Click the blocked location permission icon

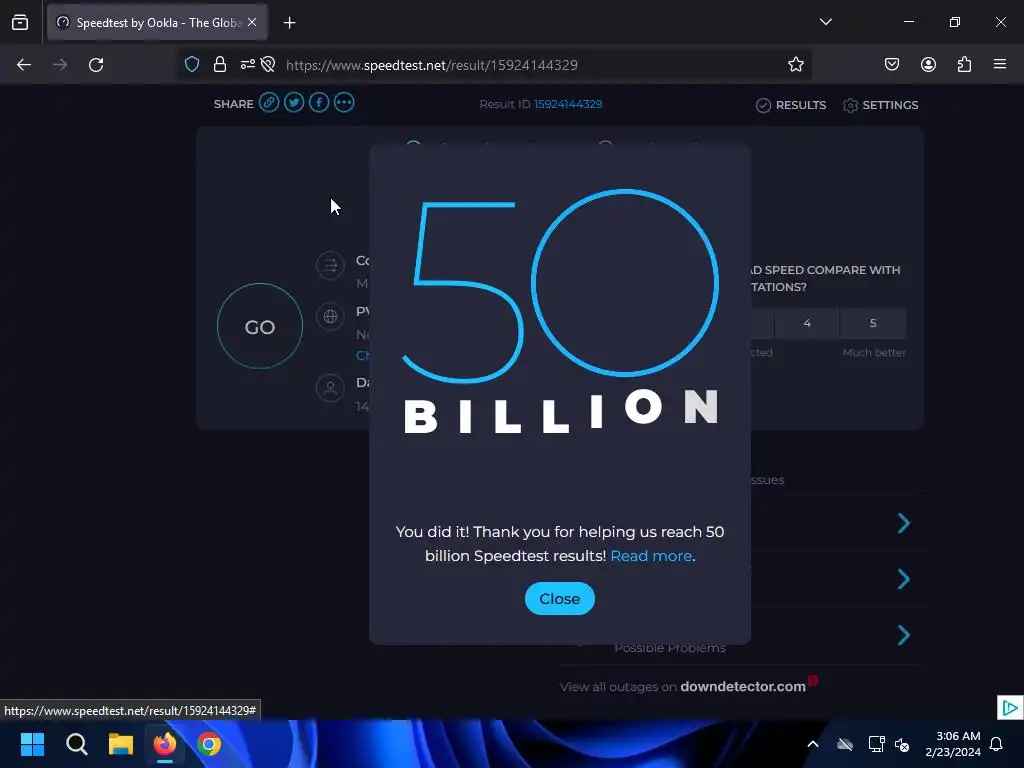(x=268, y=65)
